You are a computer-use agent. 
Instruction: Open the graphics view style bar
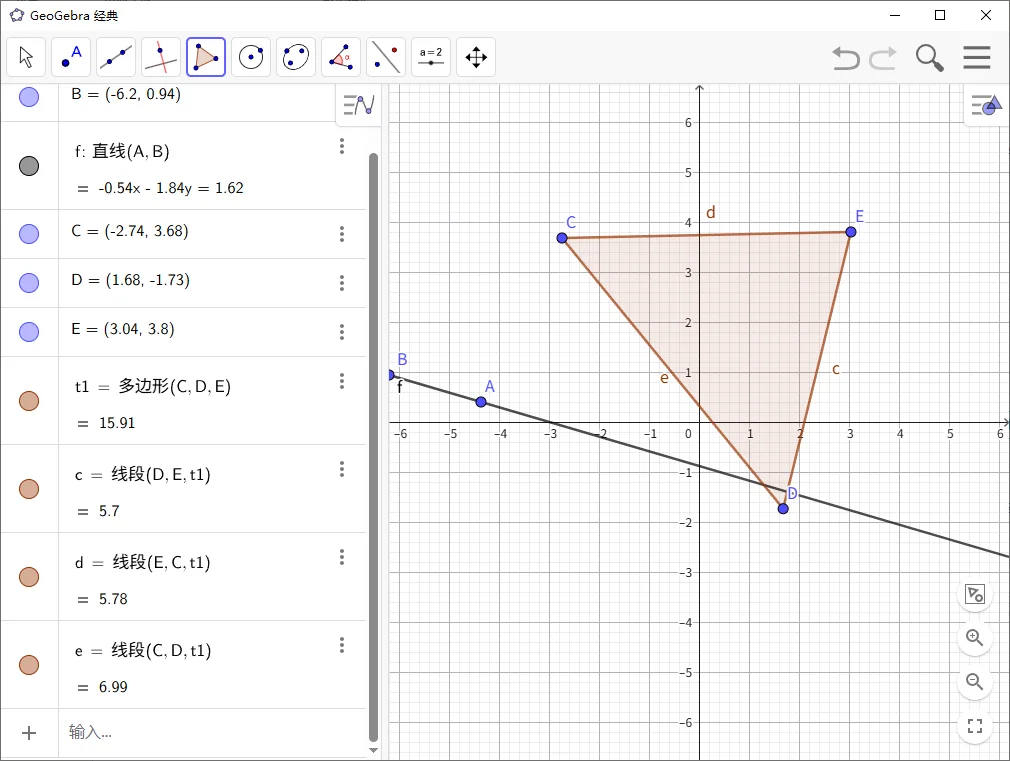987,104
